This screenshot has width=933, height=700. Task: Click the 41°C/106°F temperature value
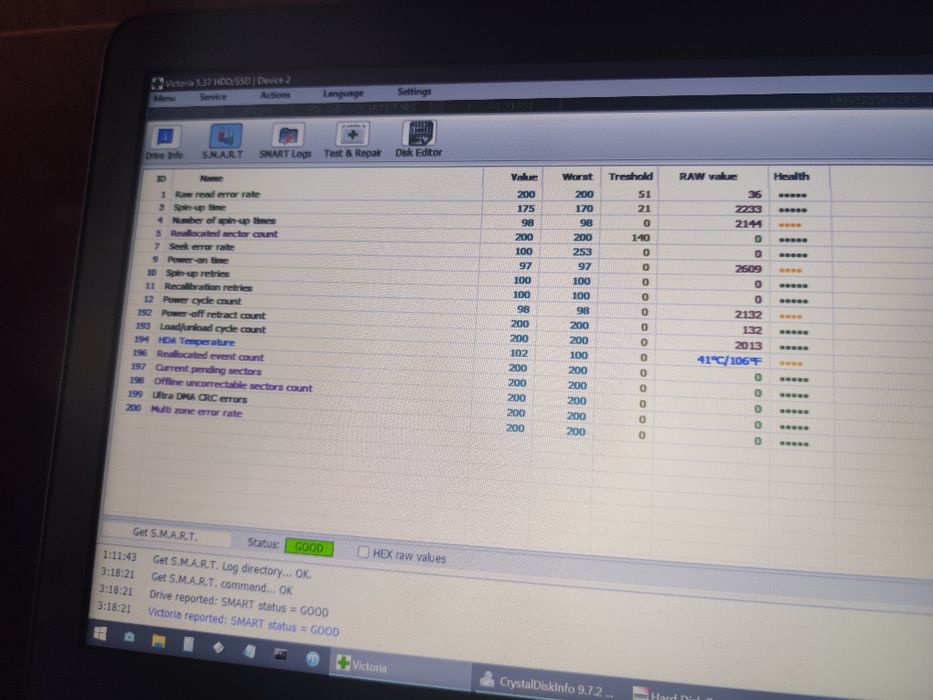pyautogui.click(x=729, y=361)
